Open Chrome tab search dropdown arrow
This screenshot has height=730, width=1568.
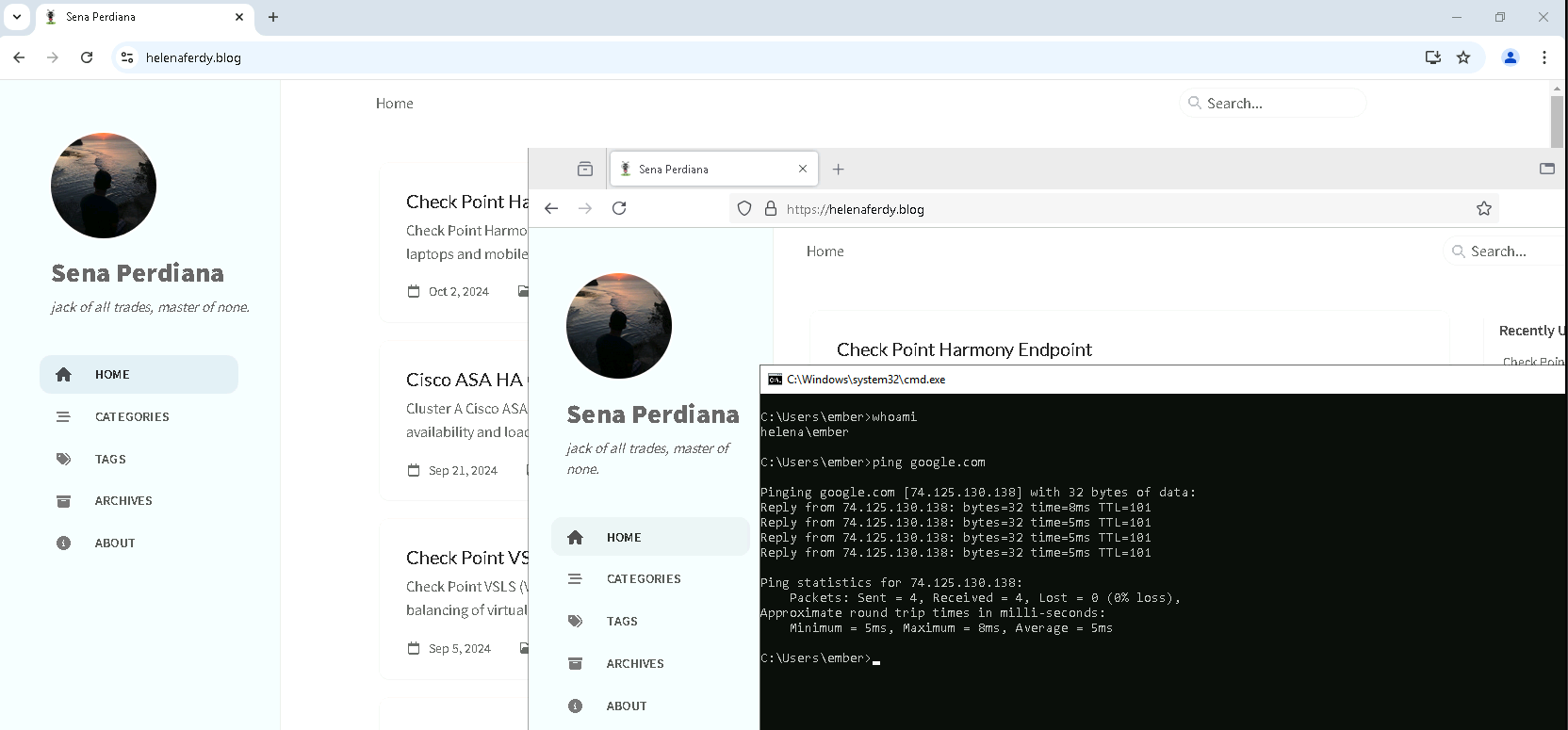(x=17, y=17)
